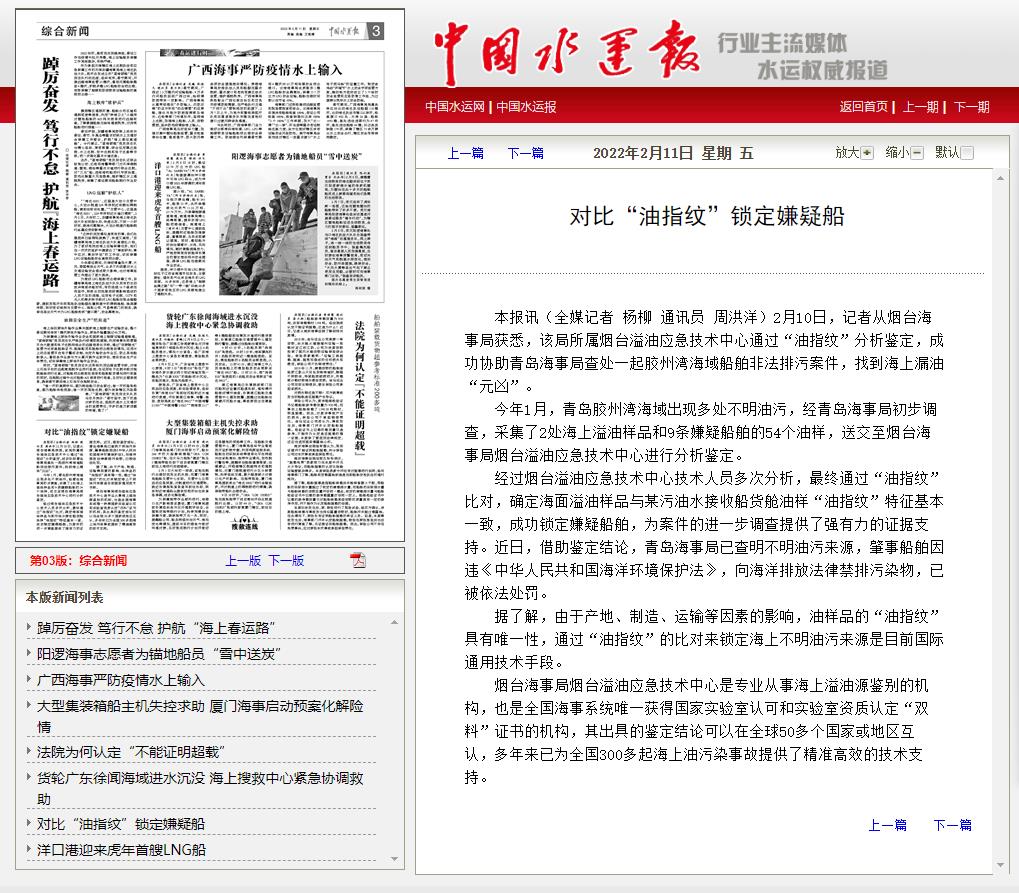
Task: Open news item 大型集装箱船主机失控求助
Action: (200, 716)
